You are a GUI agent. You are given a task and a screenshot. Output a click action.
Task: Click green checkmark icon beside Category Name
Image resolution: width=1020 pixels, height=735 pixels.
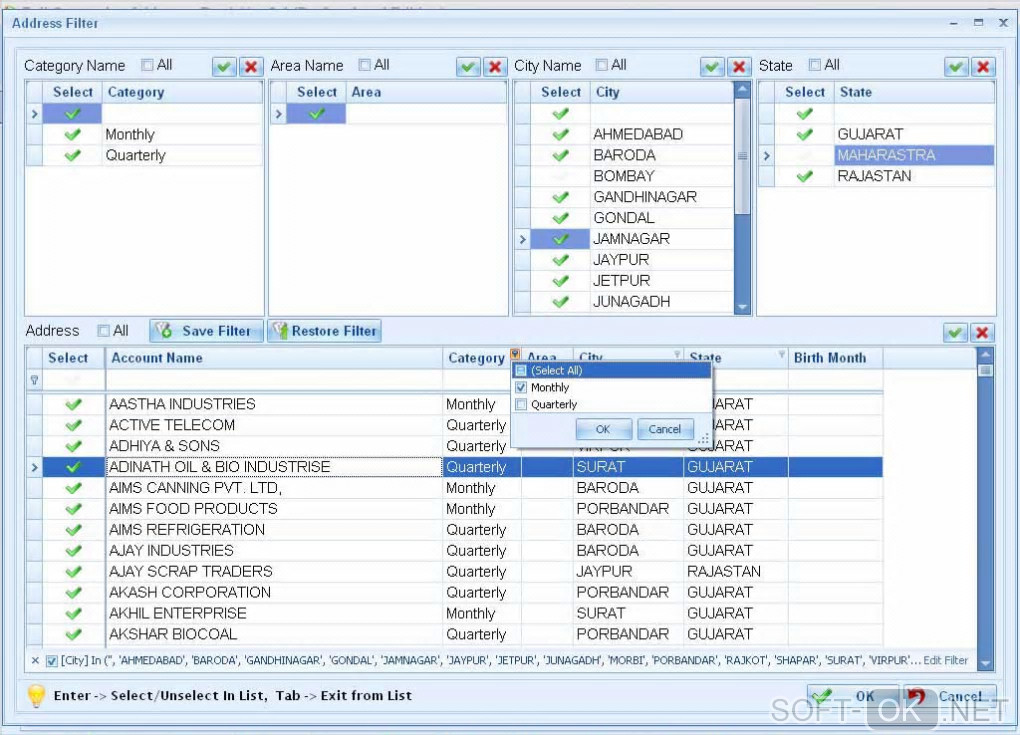coord(224,67)
